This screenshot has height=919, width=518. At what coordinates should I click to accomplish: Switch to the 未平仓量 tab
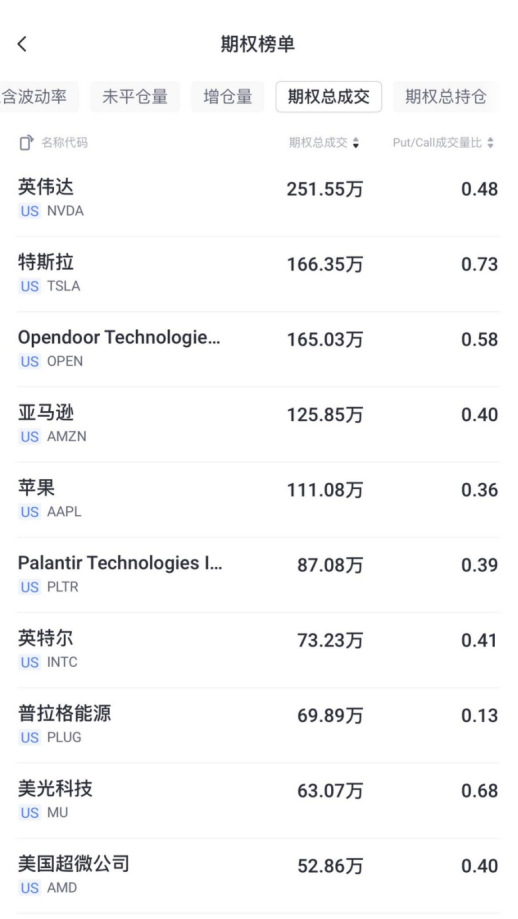point(135,97)
